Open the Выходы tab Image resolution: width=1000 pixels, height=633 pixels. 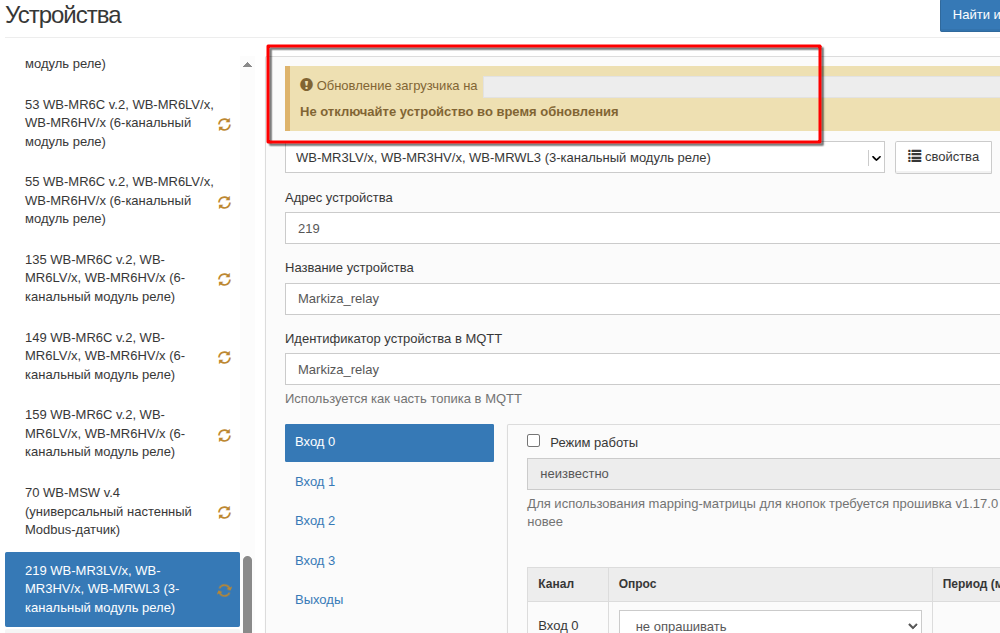coord(319,600)
